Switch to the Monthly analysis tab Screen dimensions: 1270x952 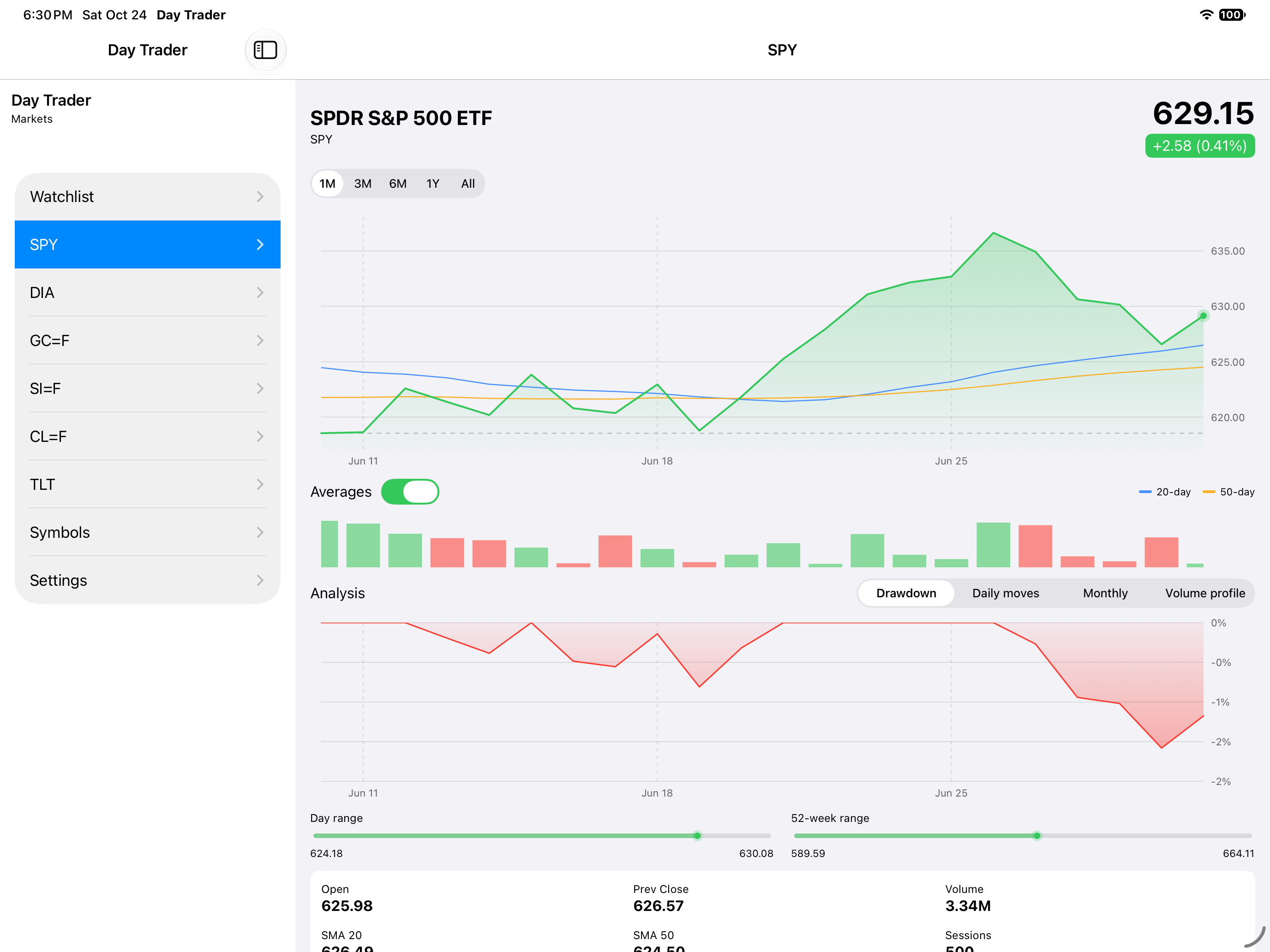pos(1105,593)
